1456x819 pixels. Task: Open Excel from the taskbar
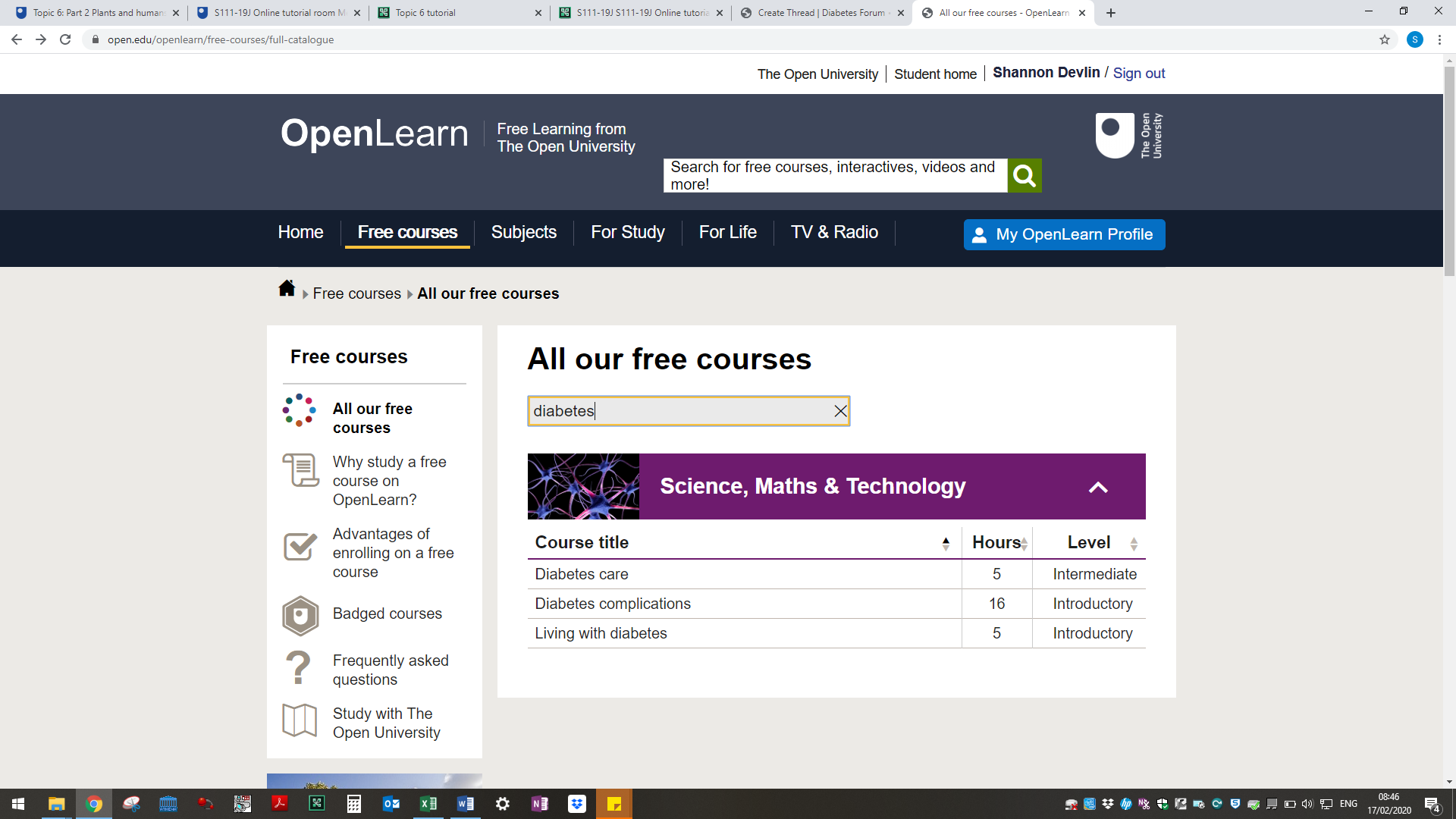click(x=428, y=804)
